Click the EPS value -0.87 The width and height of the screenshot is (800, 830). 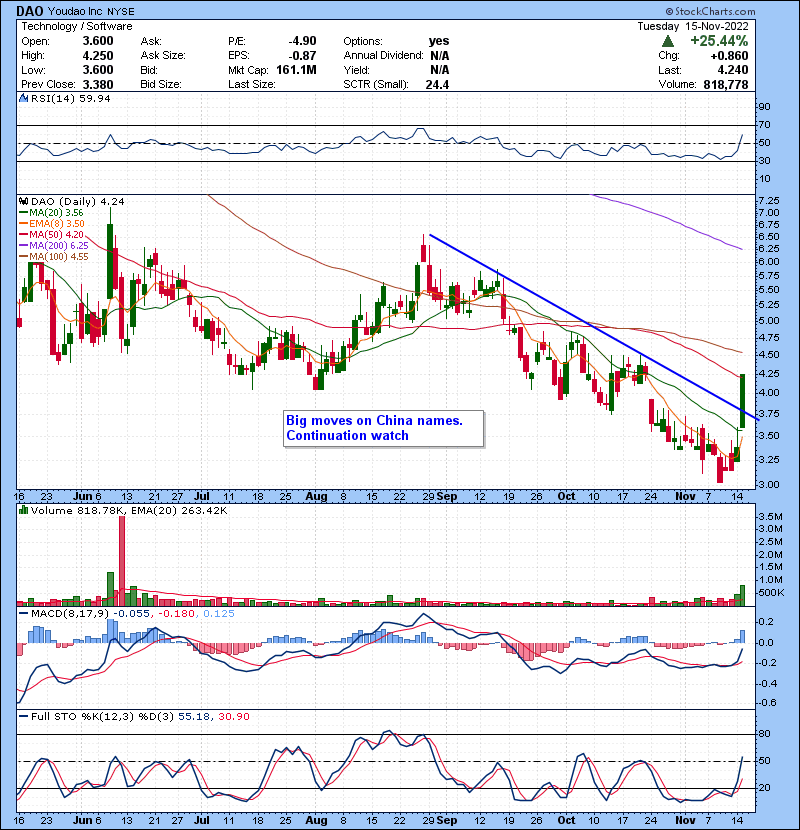pyautogui.click(x=302, y=56)
